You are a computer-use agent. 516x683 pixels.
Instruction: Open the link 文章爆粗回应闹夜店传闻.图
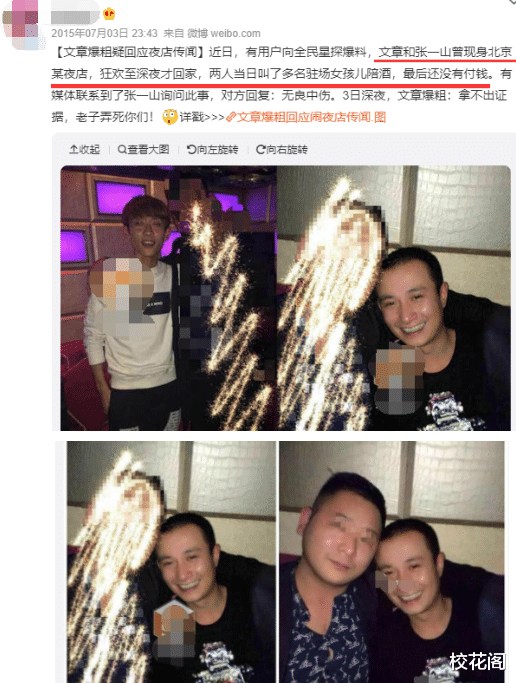pyautogui.click(x=311, y=117)
